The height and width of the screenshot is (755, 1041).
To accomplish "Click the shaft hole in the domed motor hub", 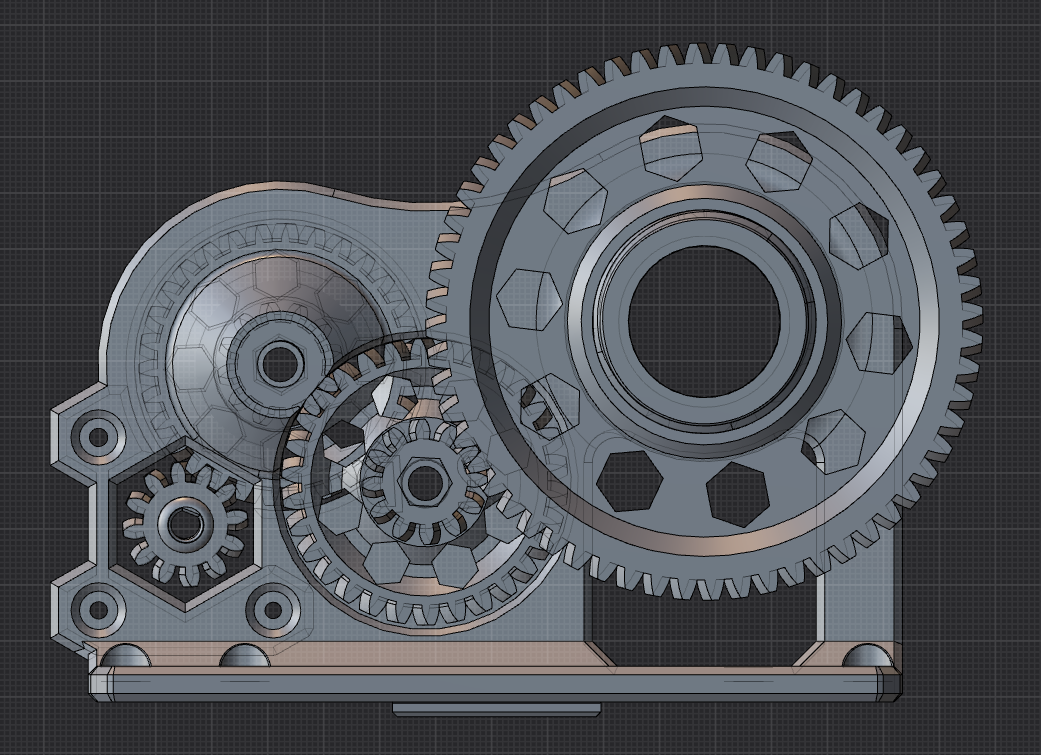I will pos(278,363).
